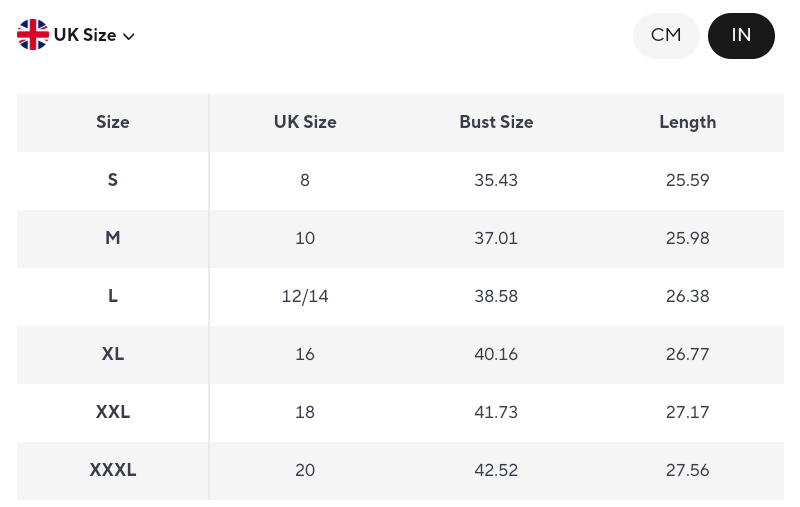The height and width of the screenshot is (507, 800).
Task: Click the Length column header
Action: click(687, 123)
